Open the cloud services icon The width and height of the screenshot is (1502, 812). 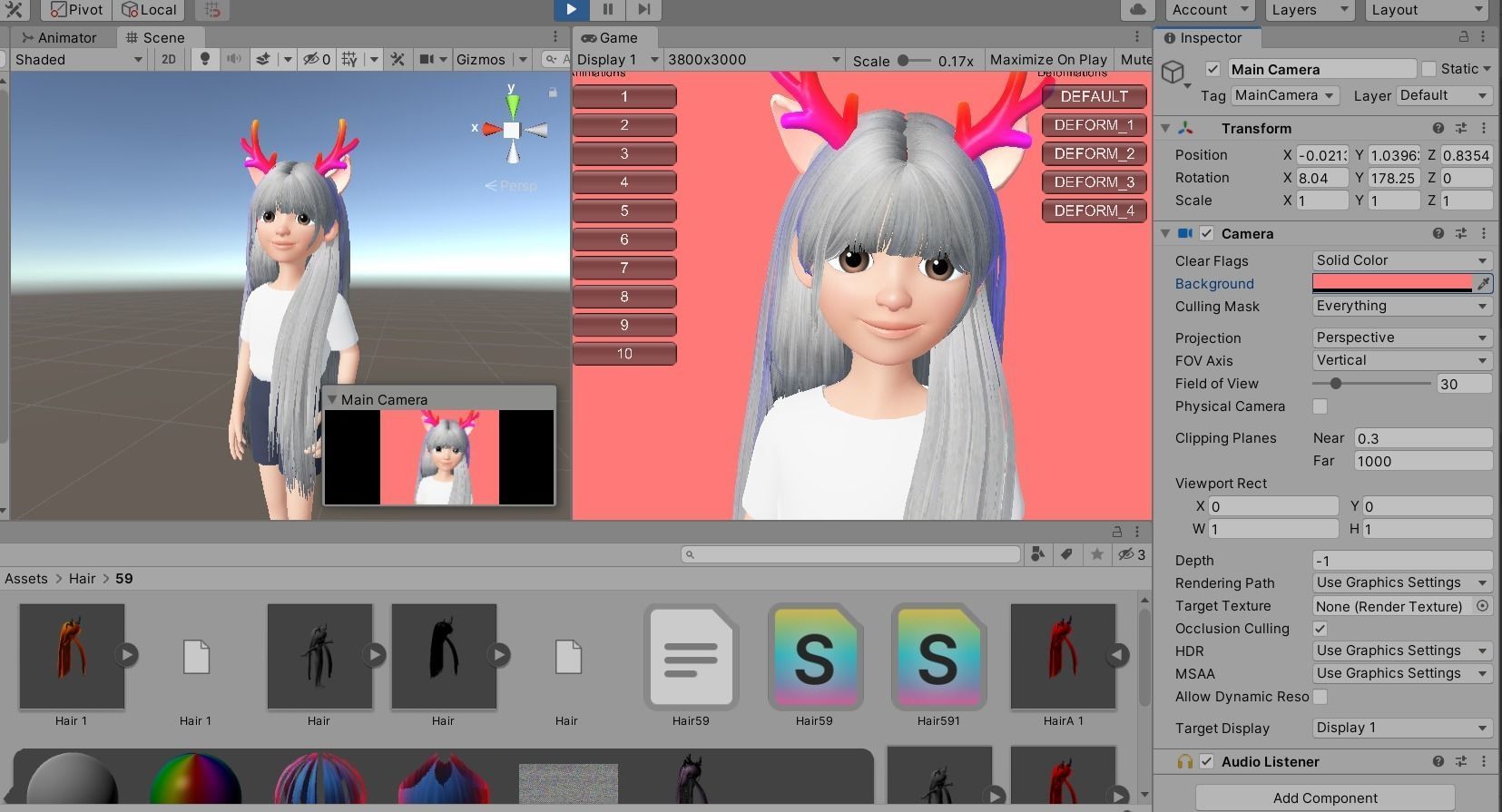tap(1137, 9)
